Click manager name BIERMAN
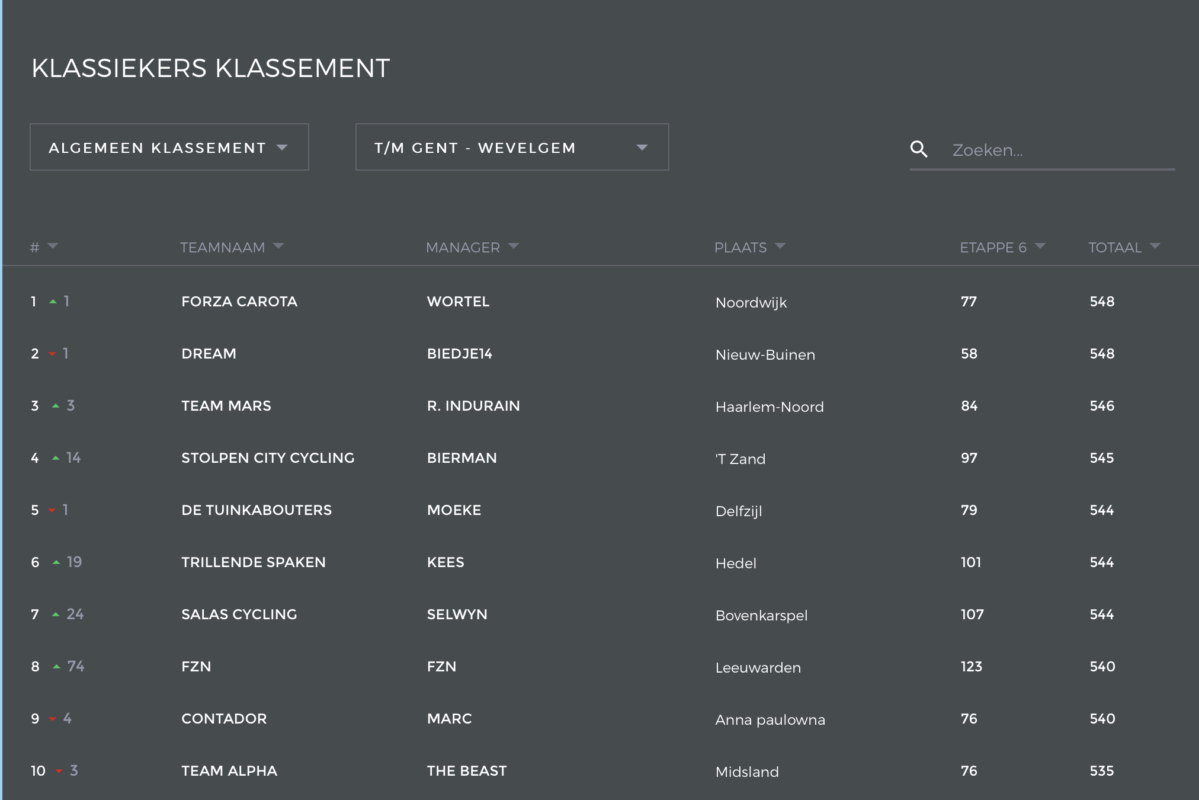 click(x=462, y=457)
